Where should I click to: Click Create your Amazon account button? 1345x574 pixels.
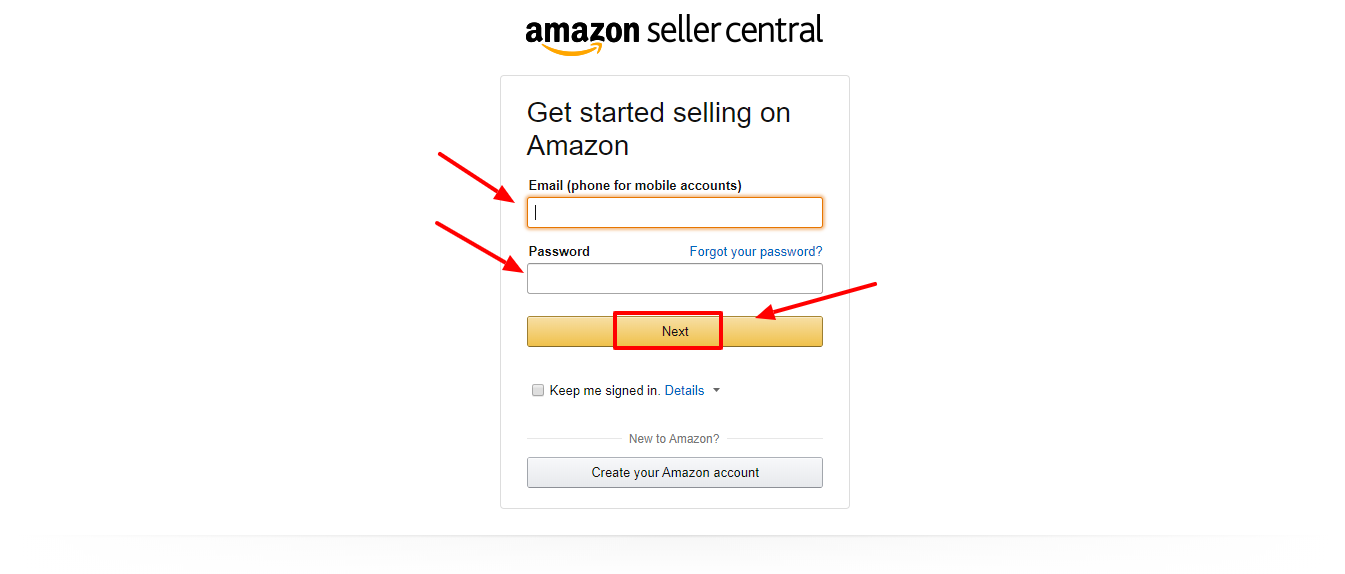pyautogui.click(x=675, y=472)
